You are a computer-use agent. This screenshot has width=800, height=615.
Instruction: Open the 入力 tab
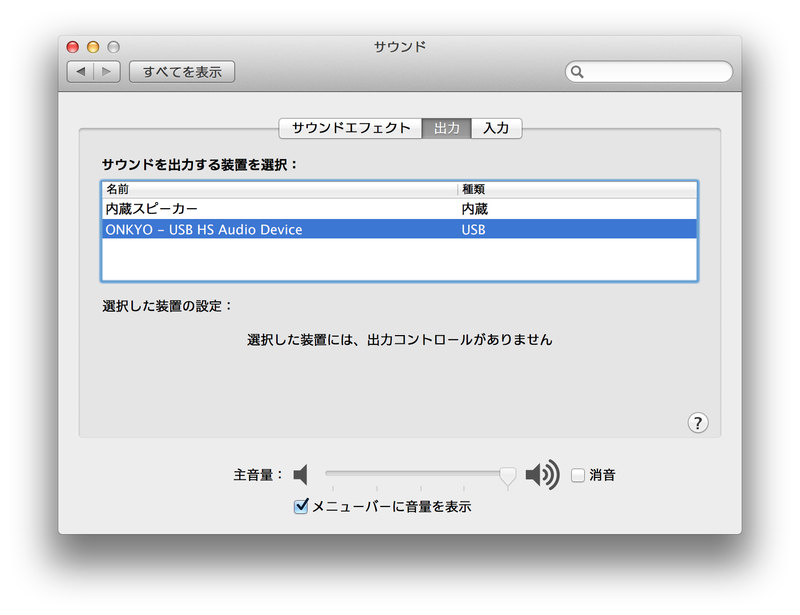coord(496,128)
